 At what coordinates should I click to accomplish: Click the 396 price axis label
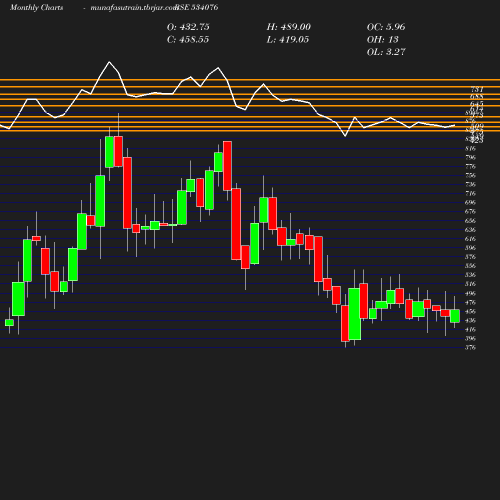pyautogui.click(x=470, y=339)
